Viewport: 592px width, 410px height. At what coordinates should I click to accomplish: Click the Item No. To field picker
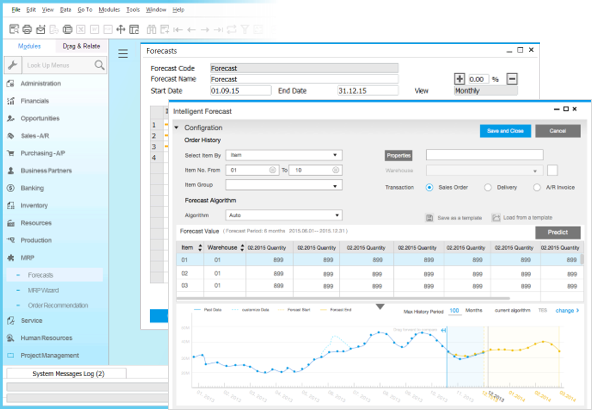tap(335, 170)
